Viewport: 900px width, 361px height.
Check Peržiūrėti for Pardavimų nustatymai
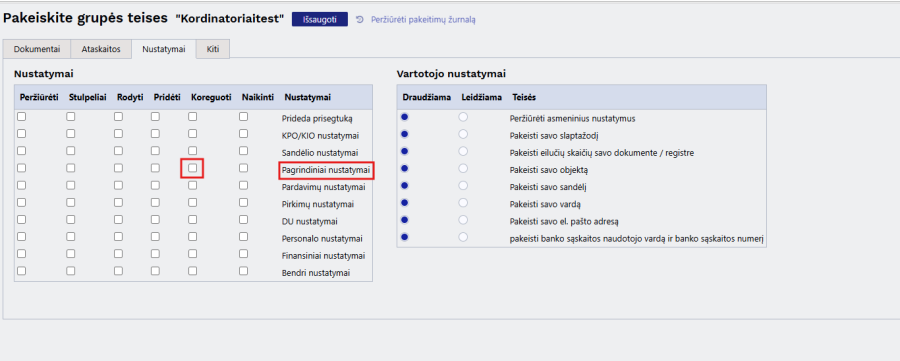pos(21,185)
